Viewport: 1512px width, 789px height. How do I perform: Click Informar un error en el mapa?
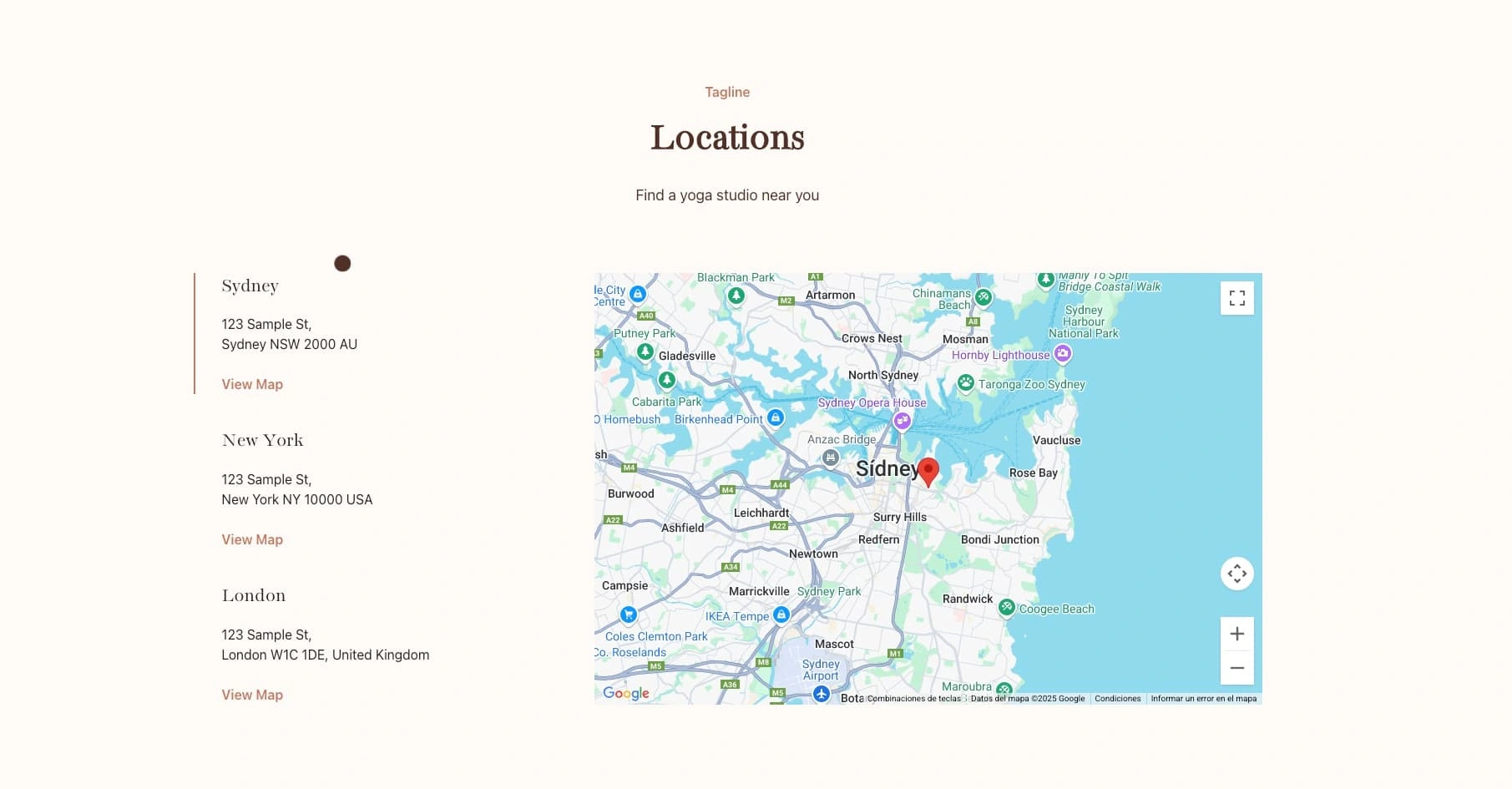point(1203,699)
